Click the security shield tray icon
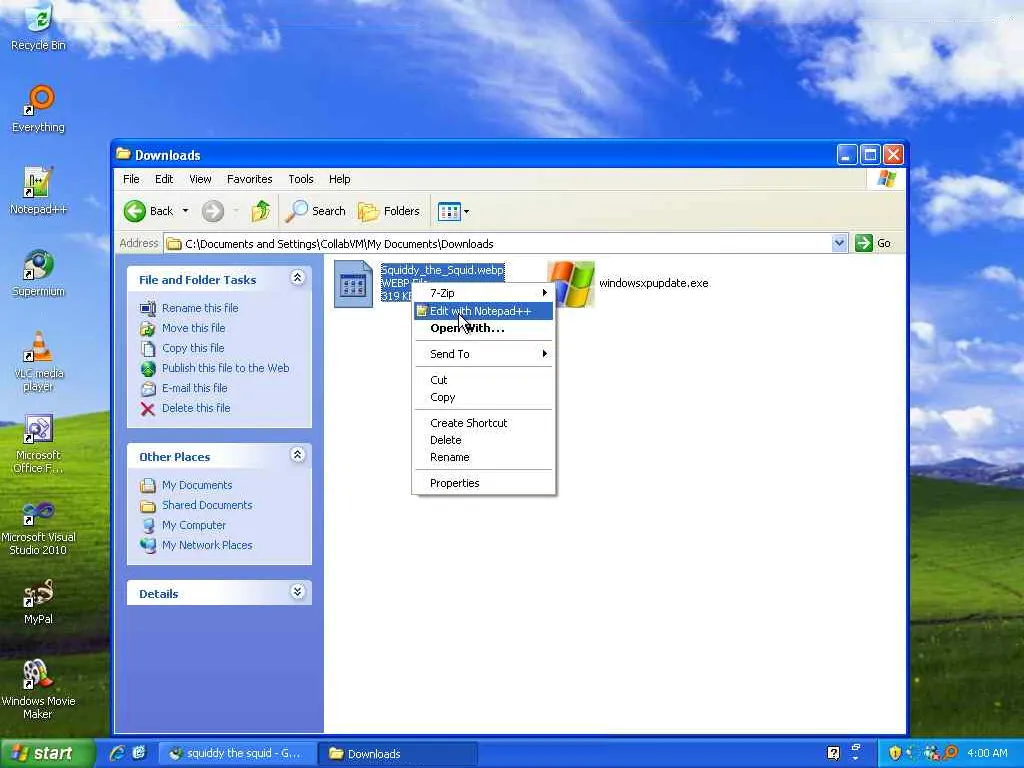The width and height of the screenshot is (1024, 768). (895, 753)
